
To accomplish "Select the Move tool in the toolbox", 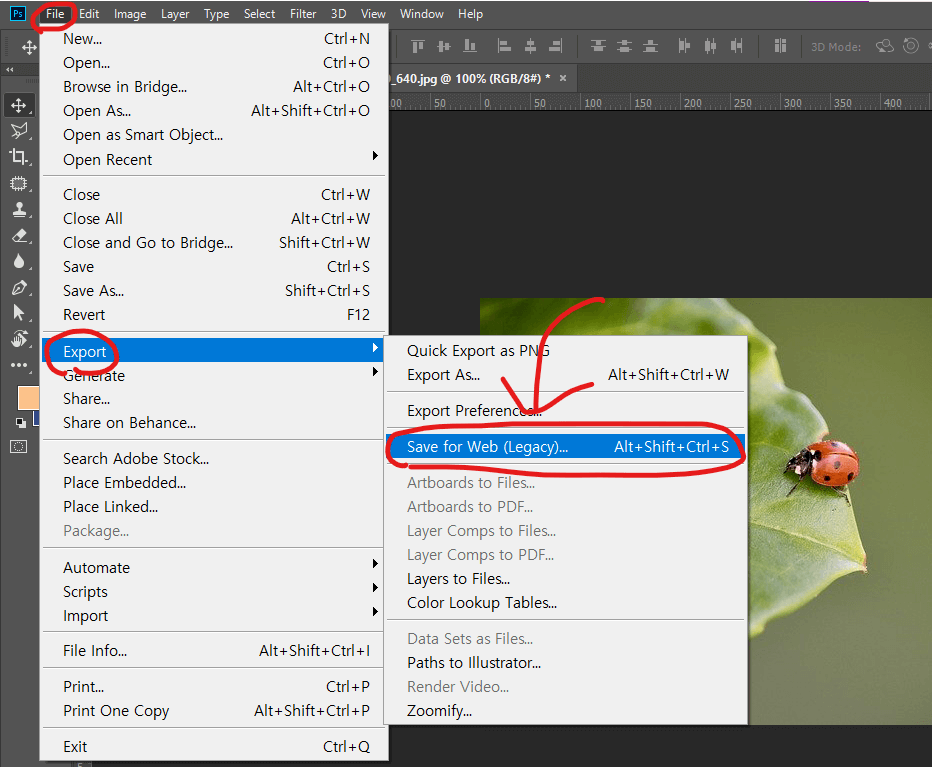I will [x=18, y=105].
